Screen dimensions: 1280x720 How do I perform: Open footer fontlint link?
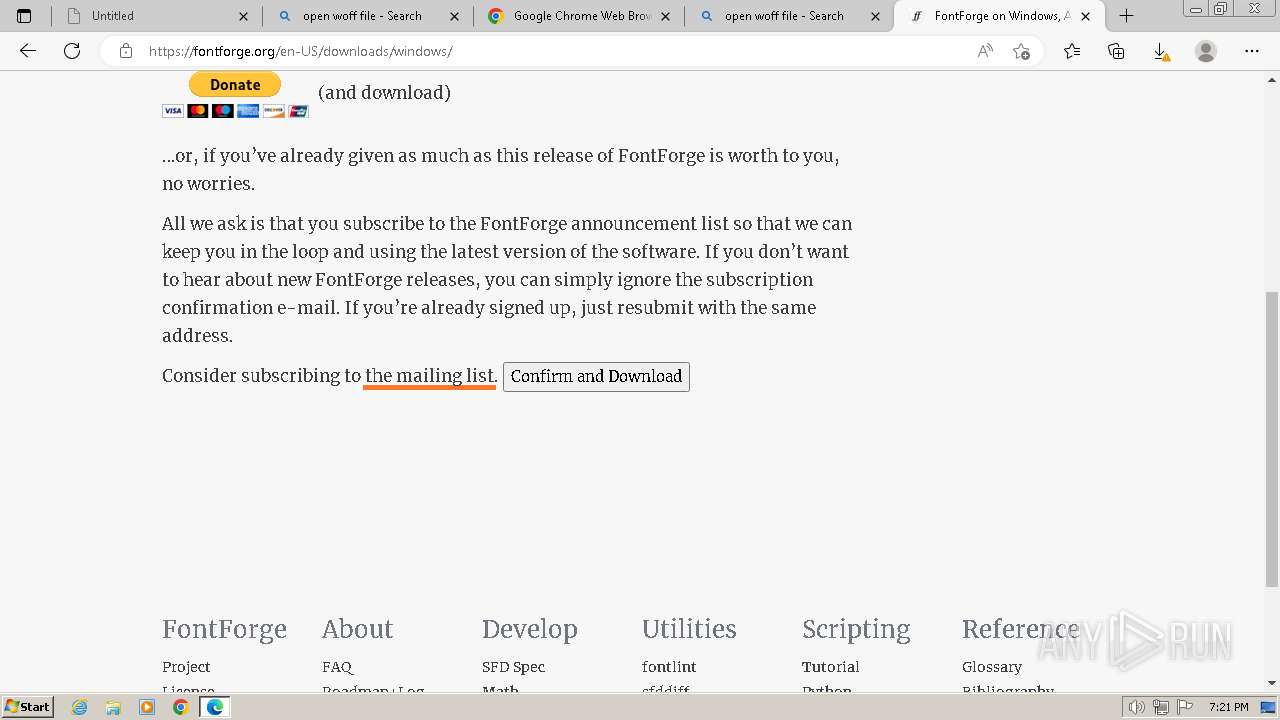point(669,667)
